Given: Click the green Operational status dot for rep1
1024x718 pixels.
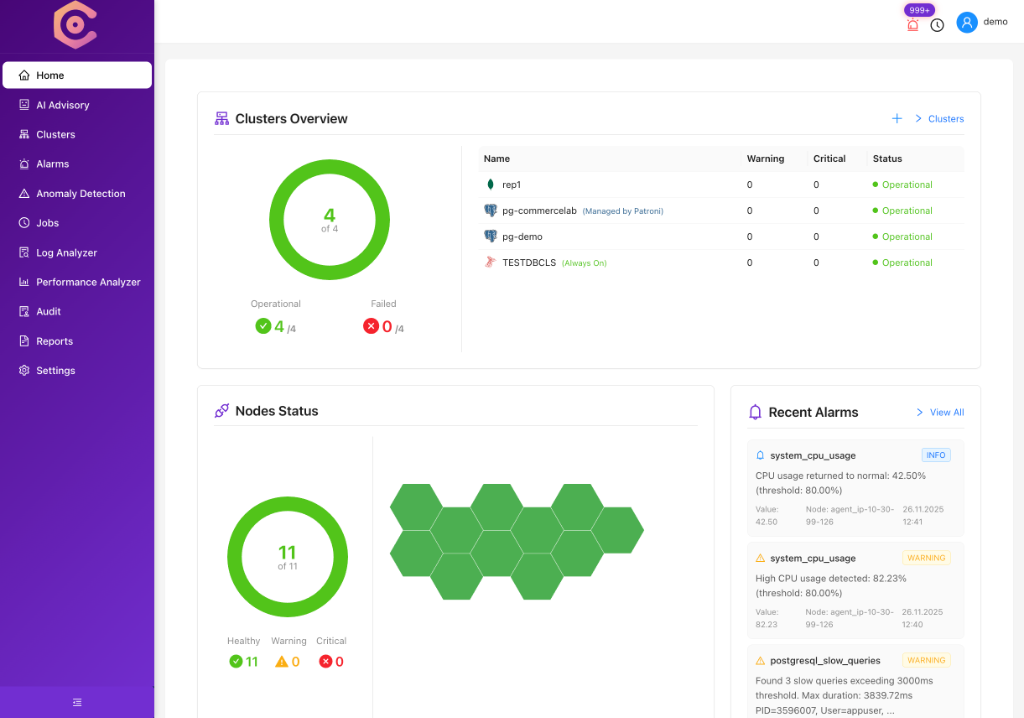Looking at the screenshot, I should pos(875,184).
